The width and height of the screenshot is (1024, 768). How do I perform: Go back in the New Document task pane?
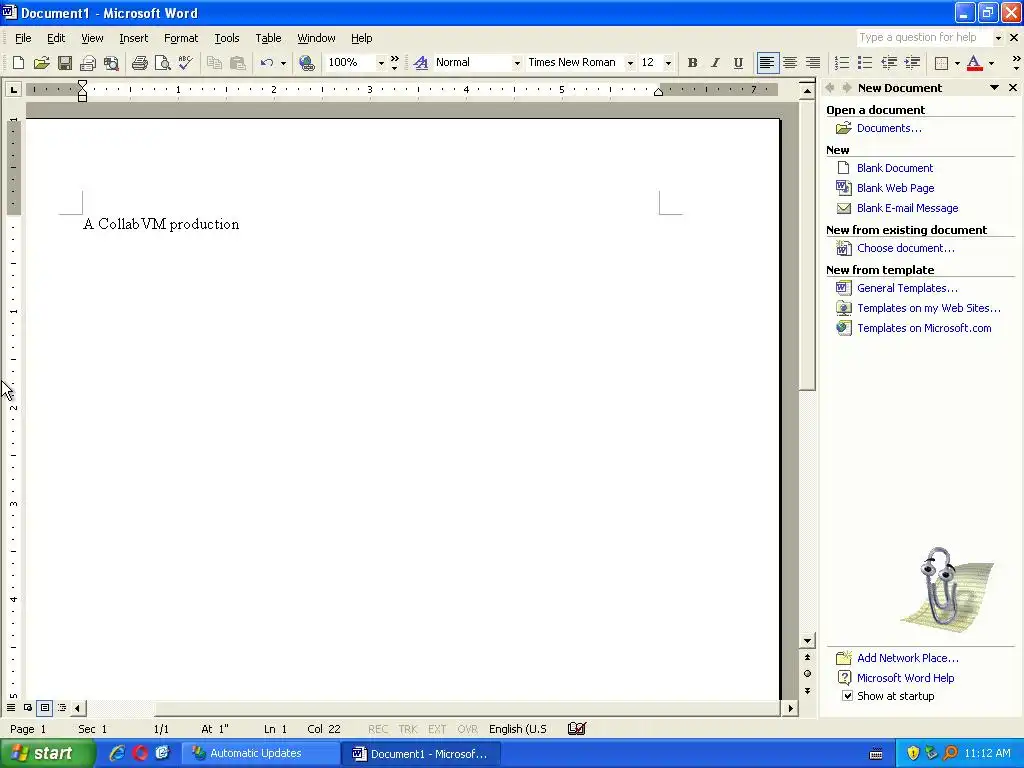tap(830, 88)
